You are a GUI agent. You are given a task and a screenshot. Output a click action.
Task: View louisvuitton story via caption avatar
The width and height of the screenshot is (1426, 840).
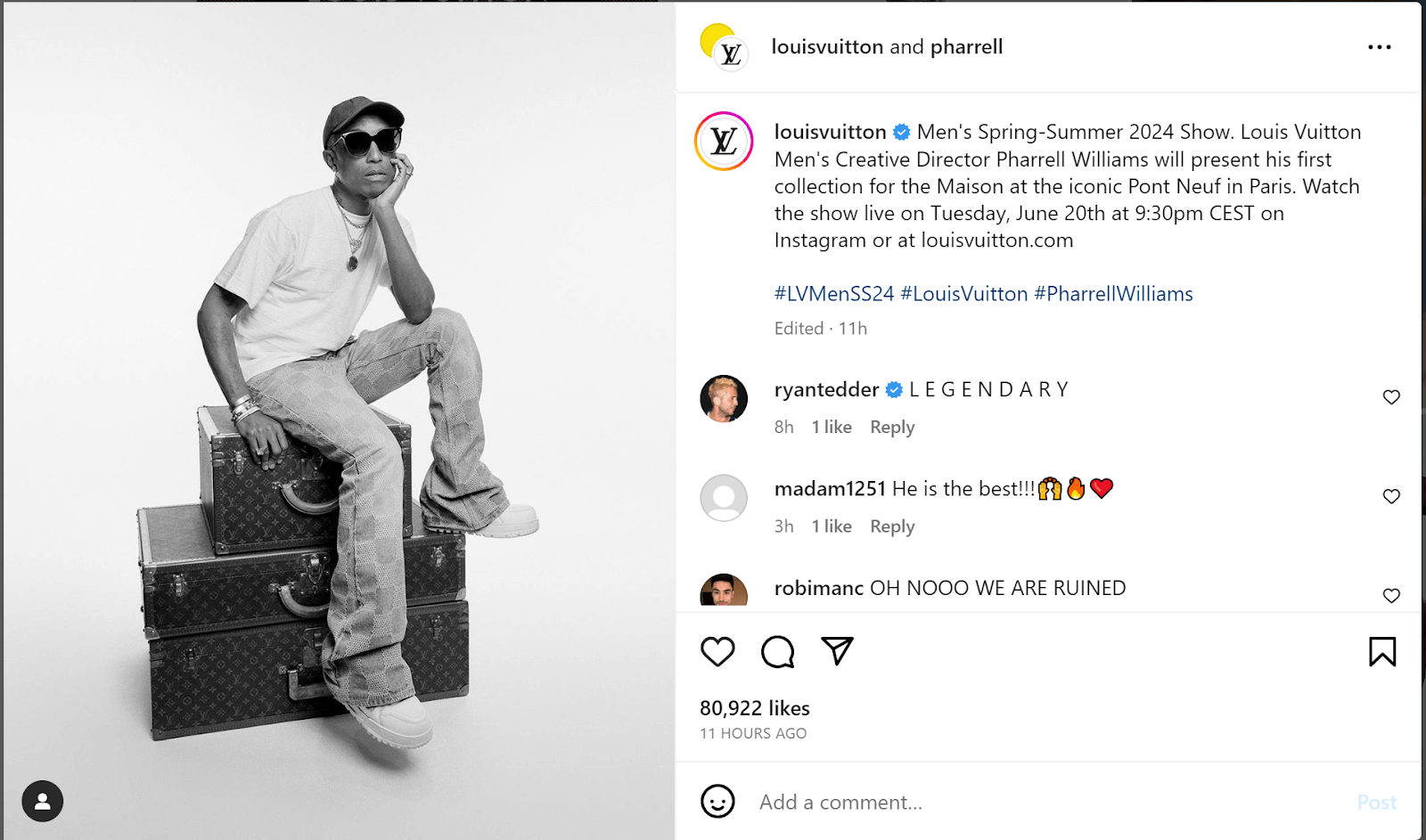[x=724, y=142]
